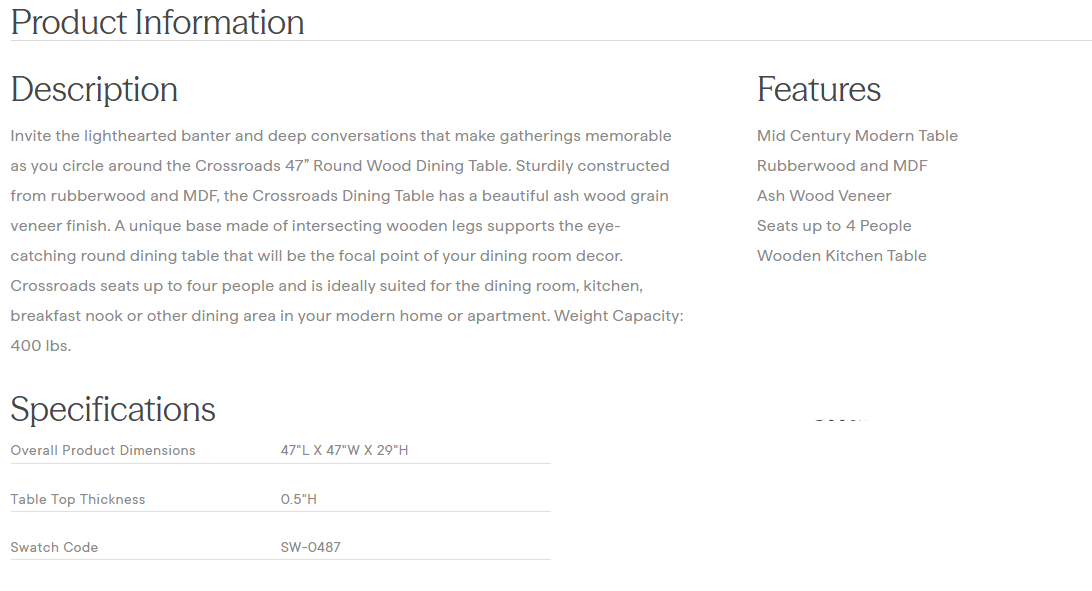
Task: Click the description line starting with "from rubberwood"
Action: pos(340,196)
